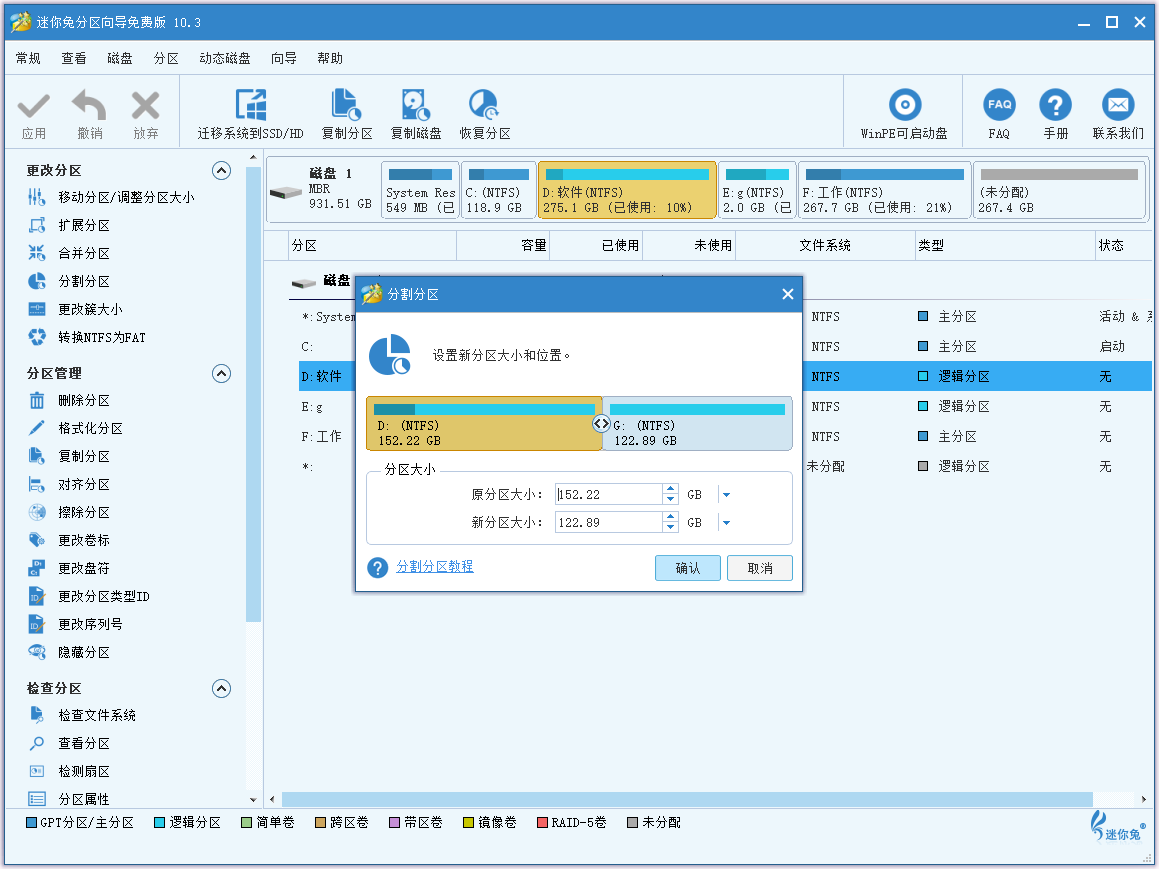1159x869 pixels.
Task: Click the 原分区大小 input field
Action: click(x=609, y=495)
